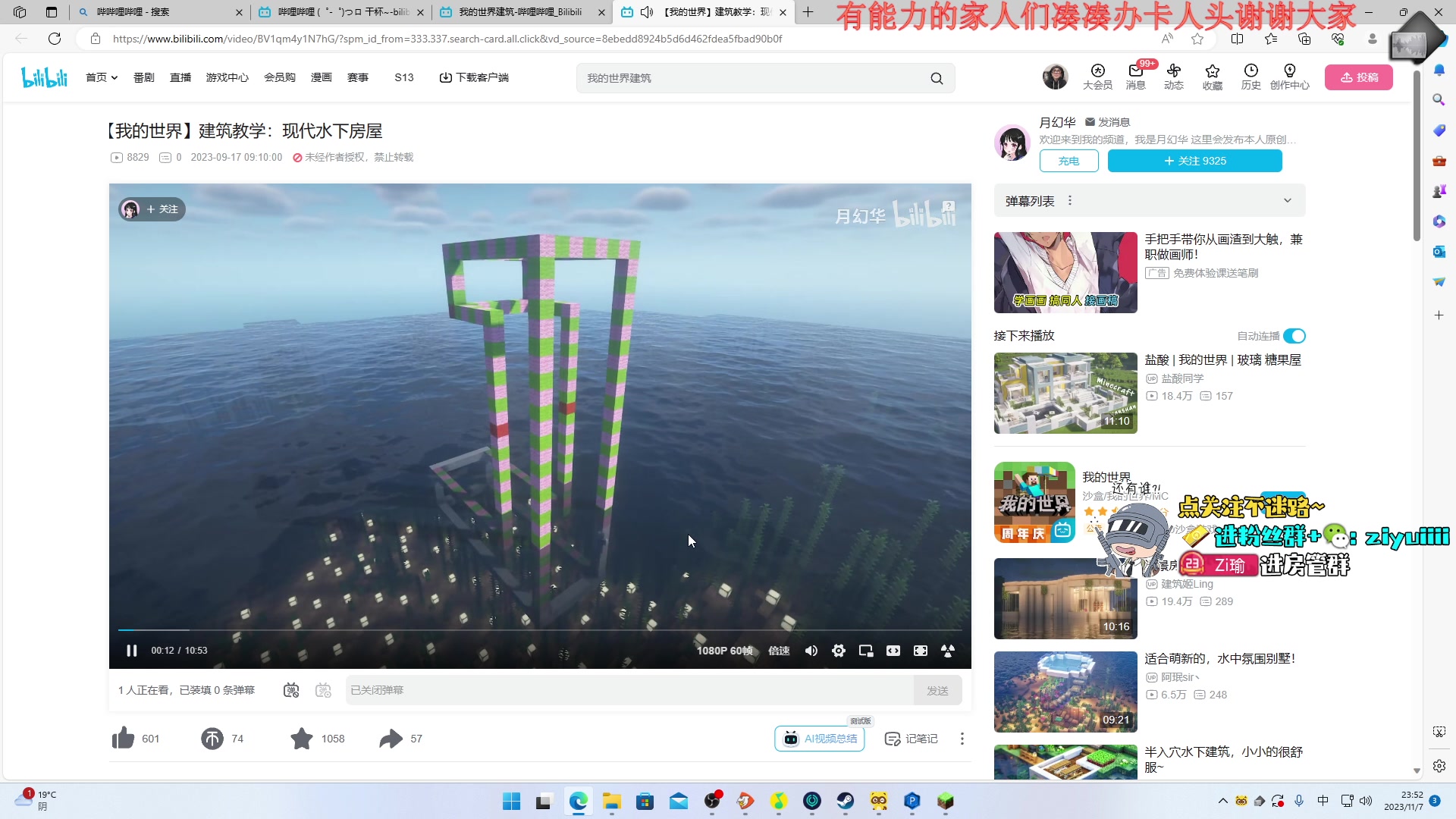The image size is (1456, 819).
Task: Click the search magnifier icon
Action: pyautogui.click(x=937, y=78)
